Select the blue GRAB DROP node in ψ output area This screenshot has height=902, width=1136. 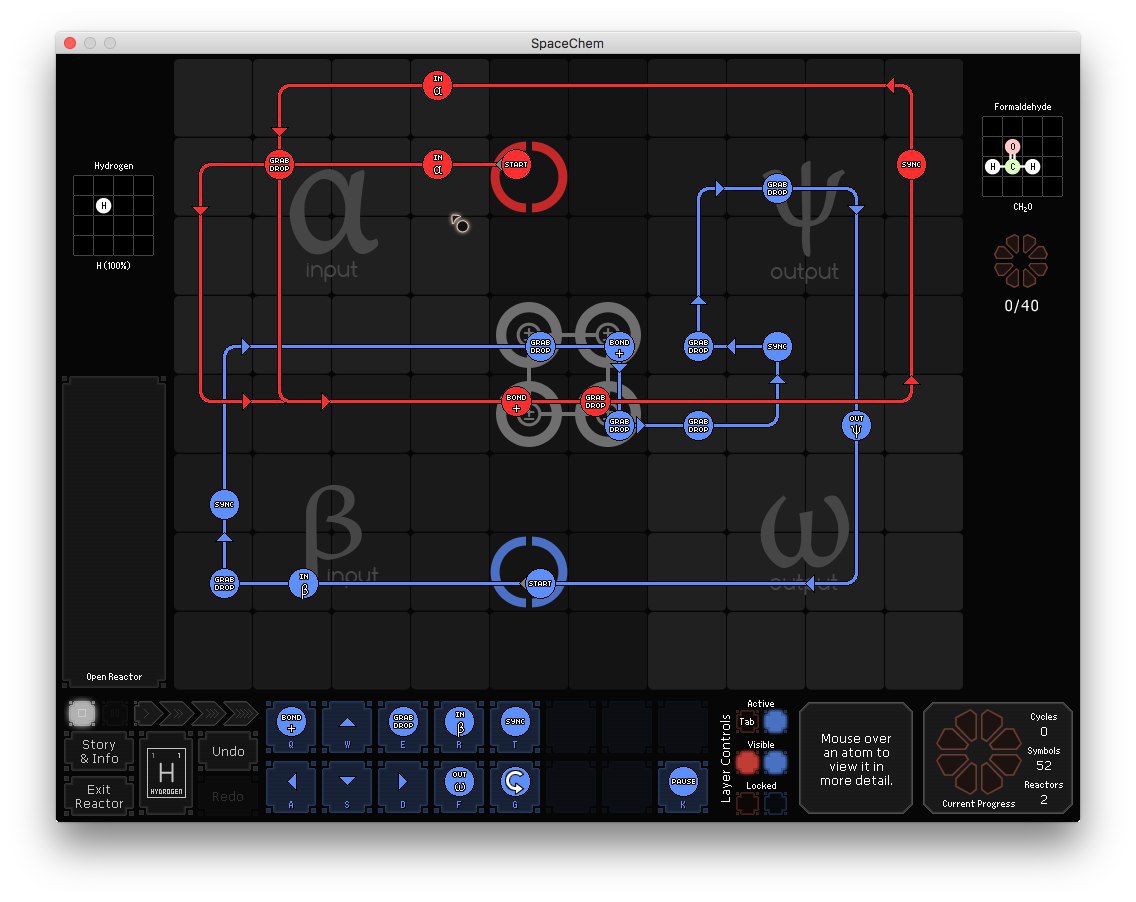pyautogui.click(x=777, y=188)
